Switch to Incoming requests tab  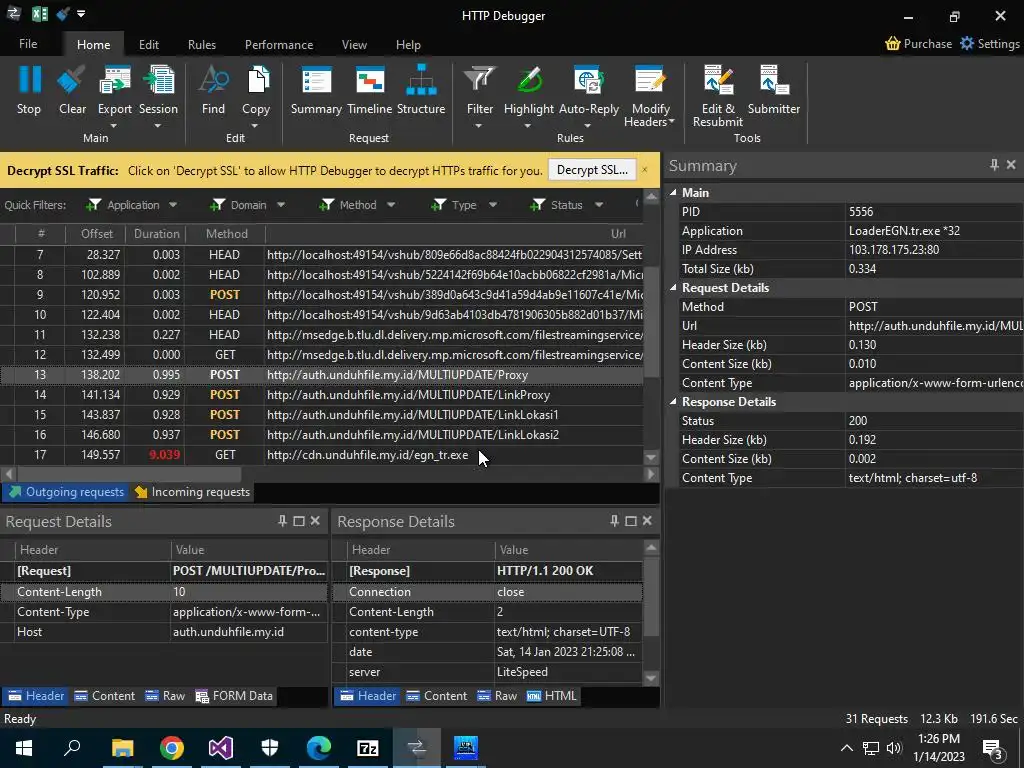pos(193,492)
